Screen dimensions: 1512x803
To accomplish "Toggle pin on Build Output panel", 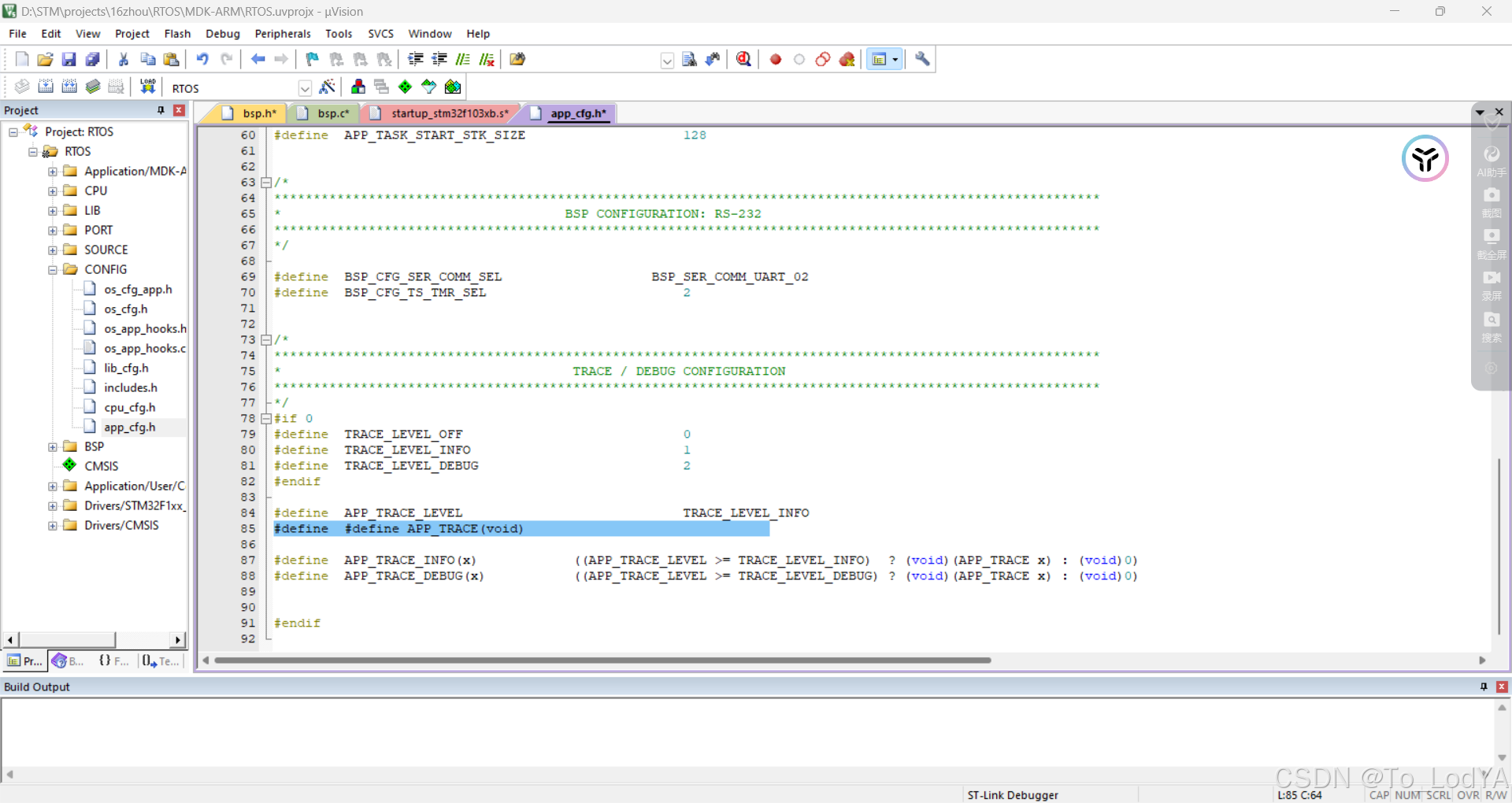I will tap(1484, 686).
